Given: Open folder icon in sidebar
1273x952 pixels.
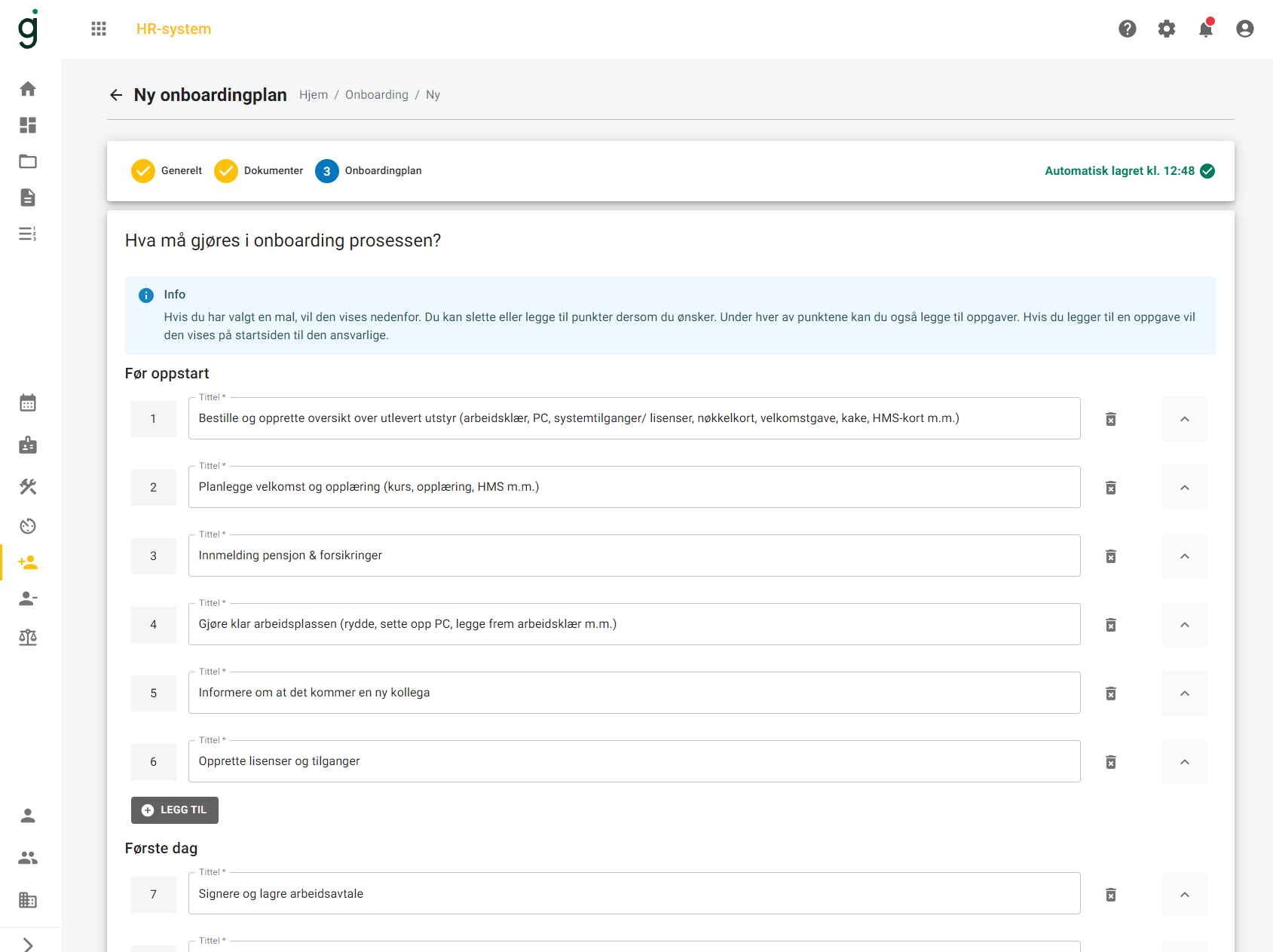Looking at the screenshot, I should point(28,161).
